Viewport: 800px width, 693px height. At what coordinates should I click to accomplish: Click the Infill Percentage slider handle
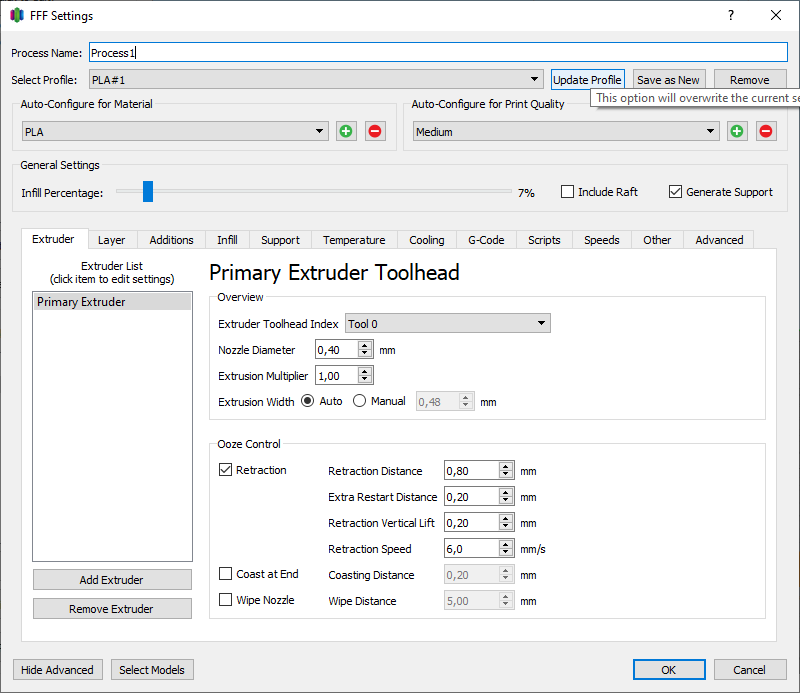pos(147,191)
